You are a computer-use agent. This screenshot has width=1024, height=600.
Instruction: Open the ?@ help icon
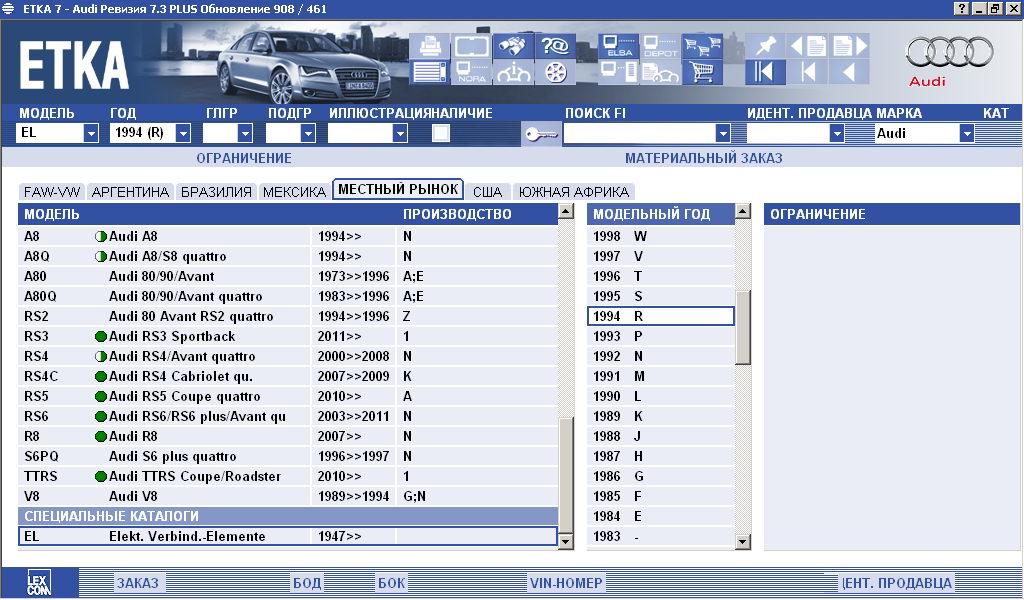[x=555, y=46]
